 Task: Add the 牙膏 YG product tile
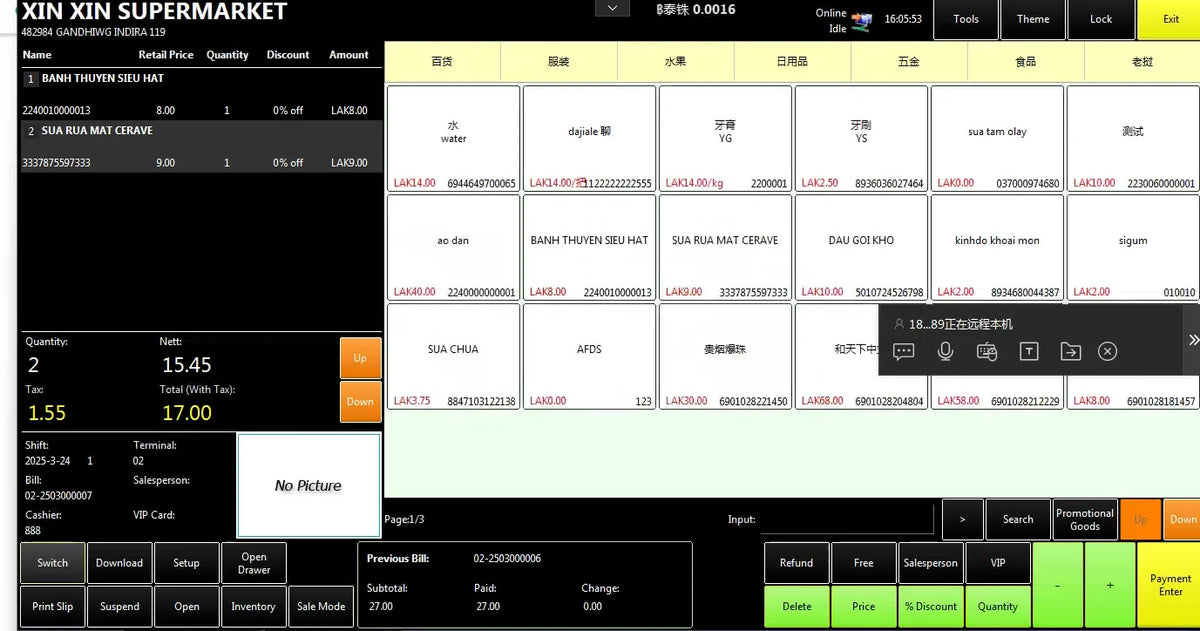coord(725,138)
